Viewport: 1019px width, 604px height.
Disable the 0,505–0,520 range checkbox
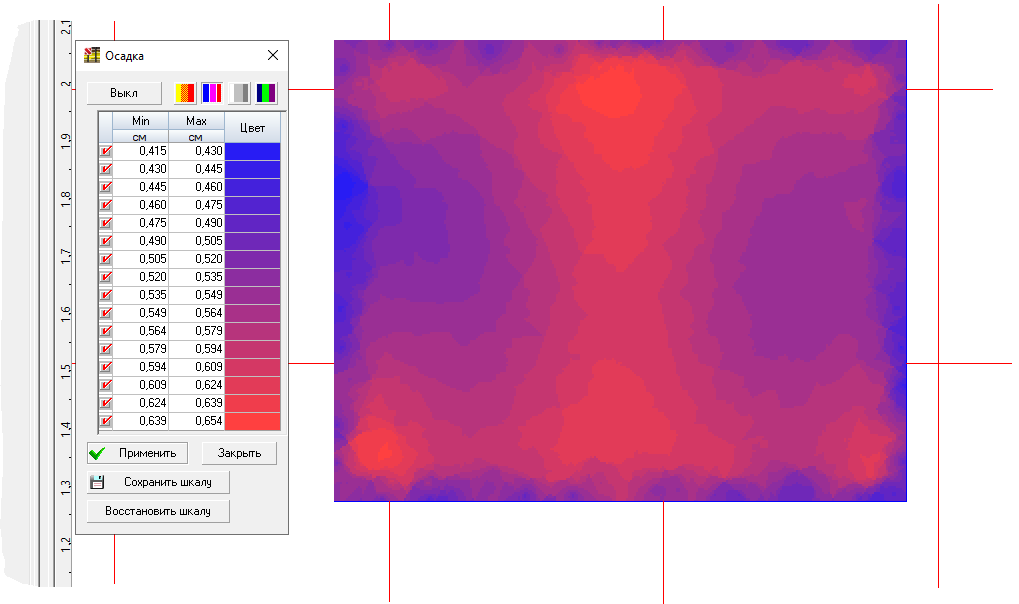(105, 259)
